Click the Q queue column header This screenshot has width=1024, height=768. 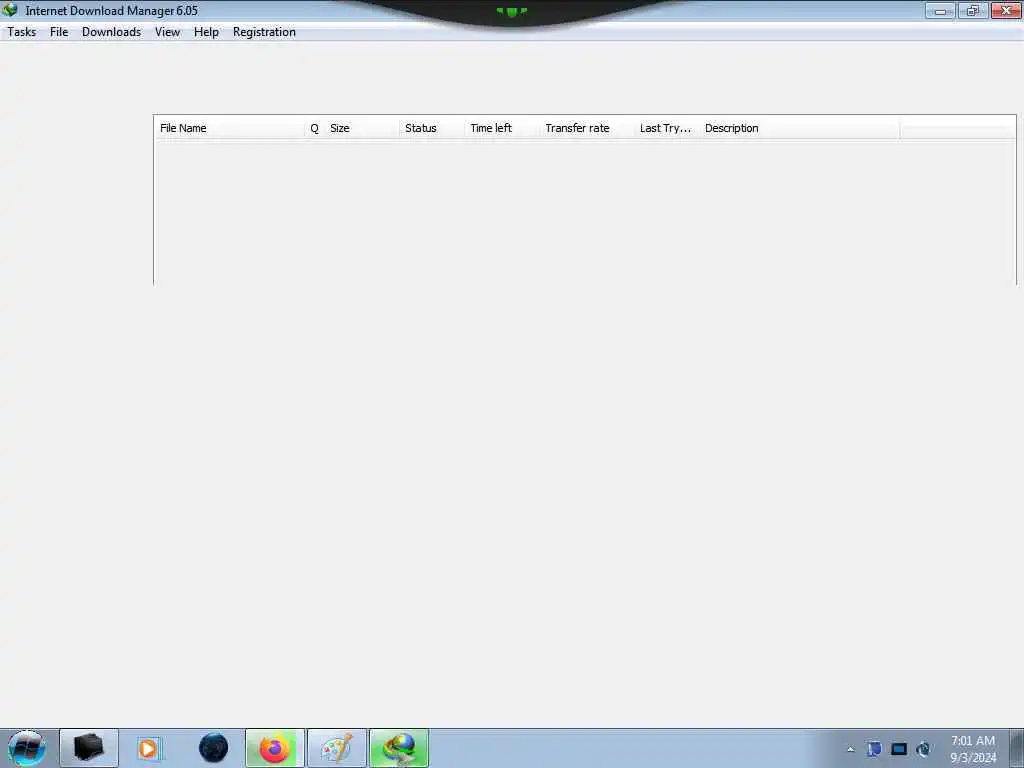(x=314, y=128)
